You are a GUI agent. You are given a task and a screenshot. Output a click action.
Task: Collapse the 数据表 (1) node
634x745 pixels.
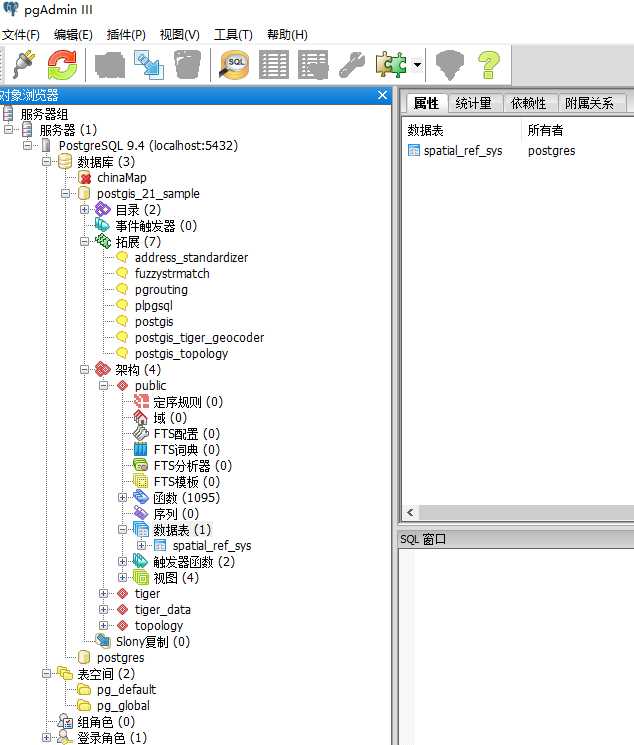(x=123, y=529)
